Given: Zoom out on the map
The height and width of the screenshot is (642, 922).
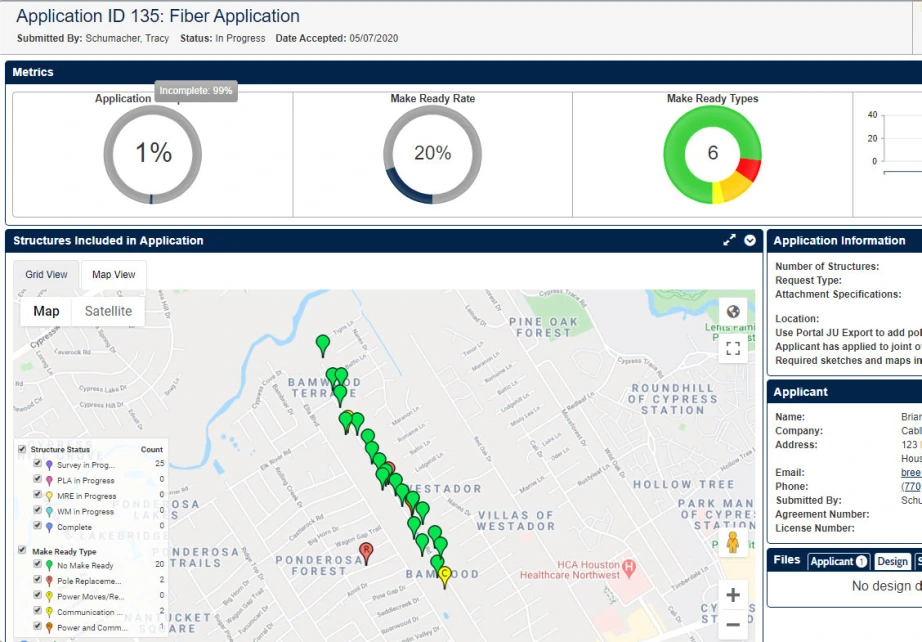Looking at the screenshot, I should click(x=733, y=624).
